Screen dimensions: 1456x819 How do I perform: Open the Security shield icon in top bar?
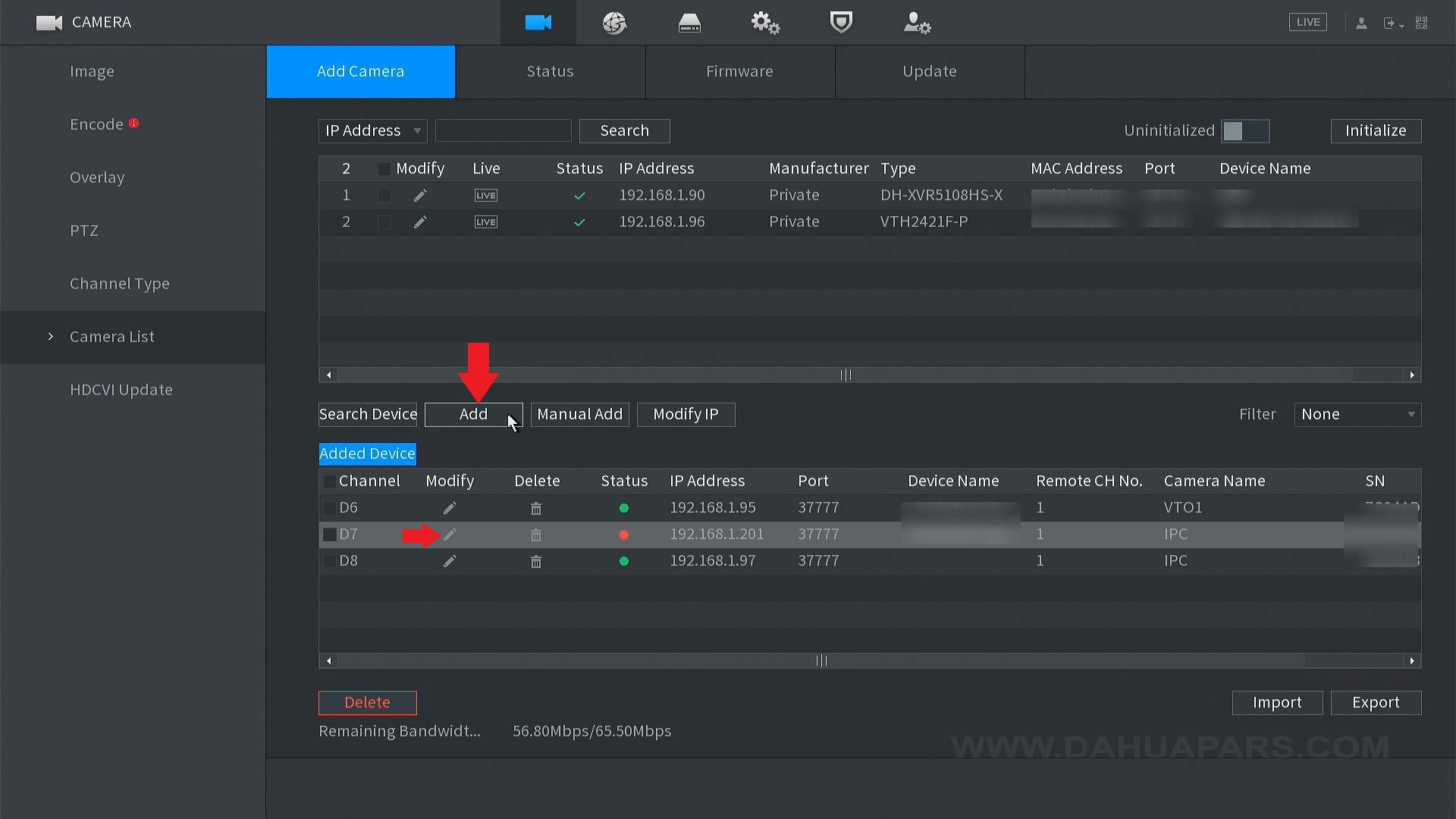(x=841, y=22)
